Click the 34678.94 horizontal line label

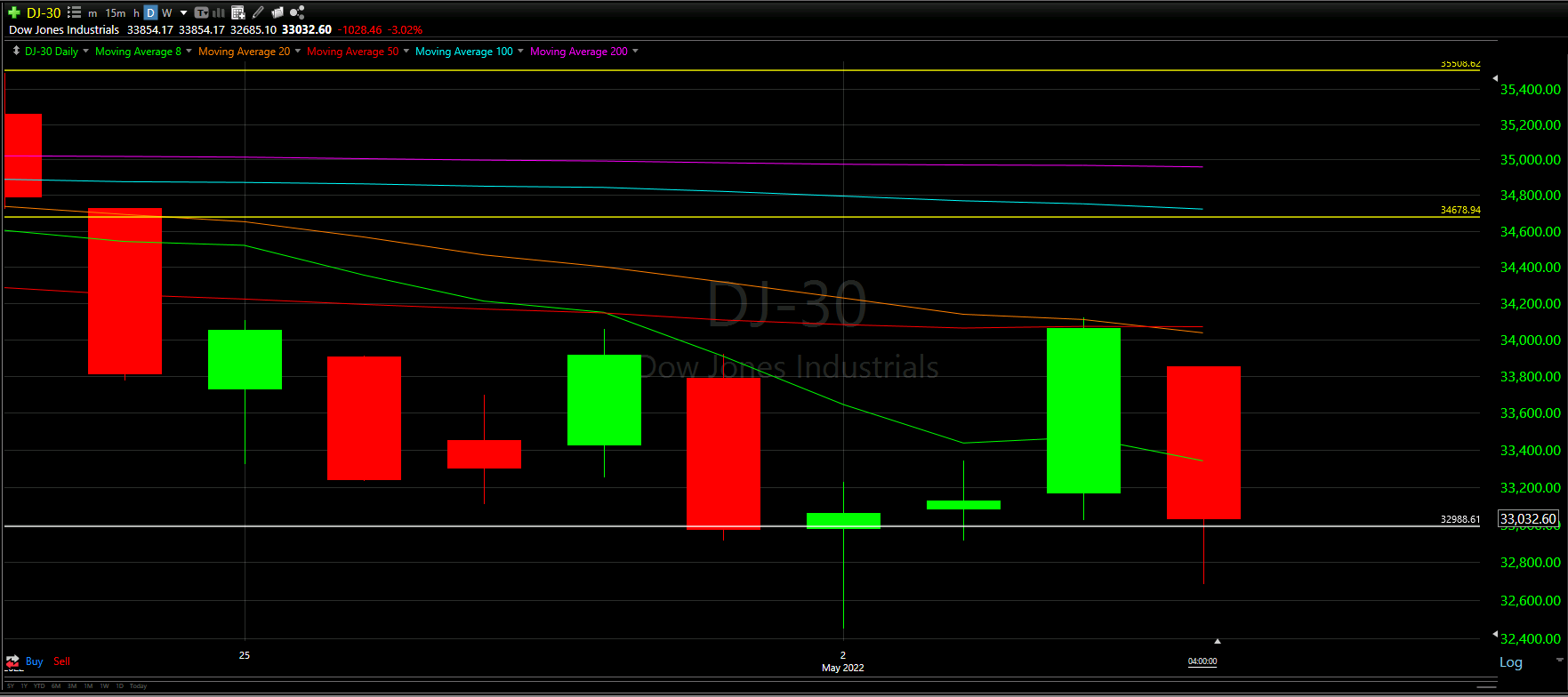pyautogui.click(x=1460, y=211)
